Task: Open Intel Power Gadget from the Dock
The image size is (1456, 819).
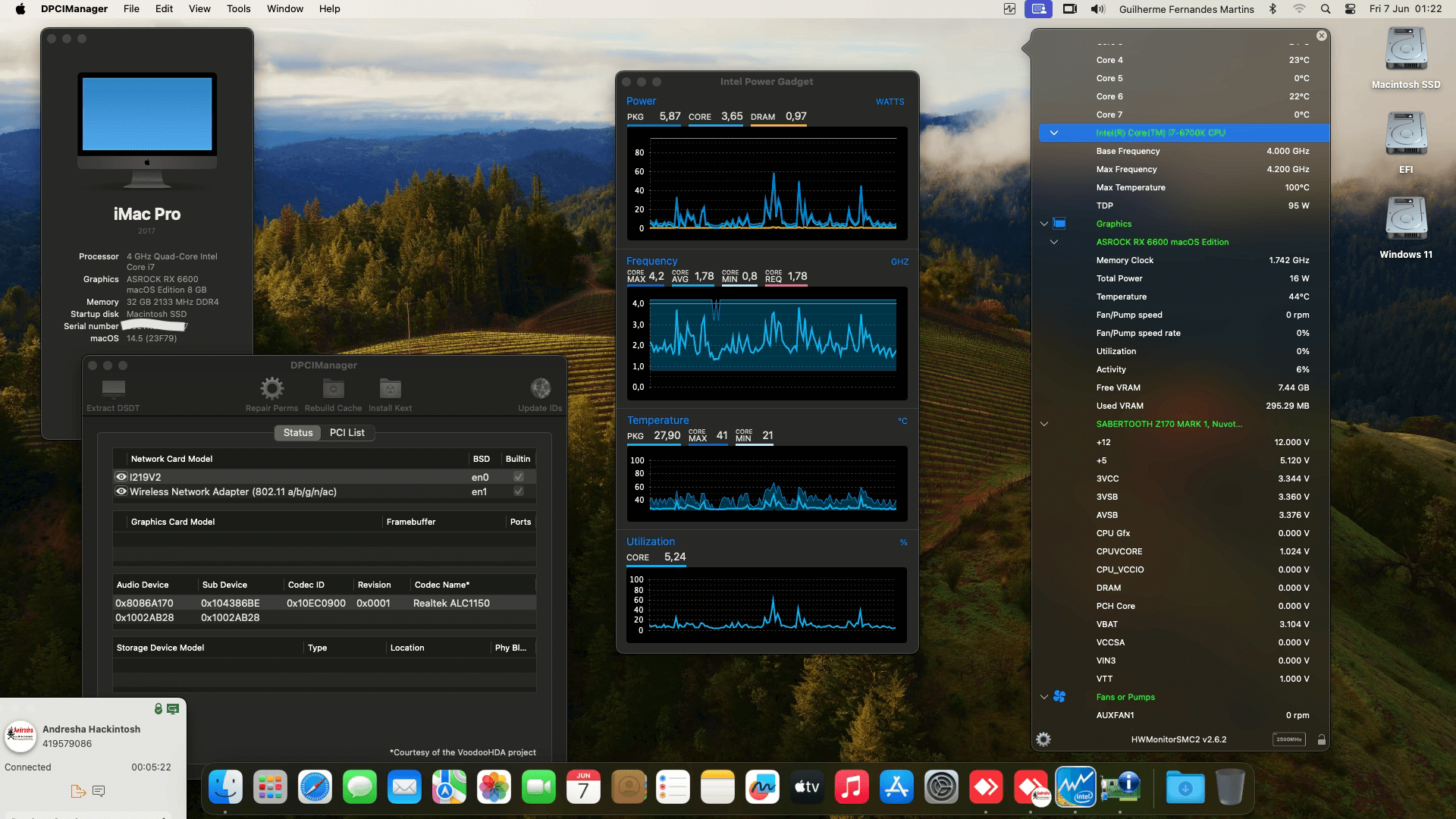Action: 1077,787
